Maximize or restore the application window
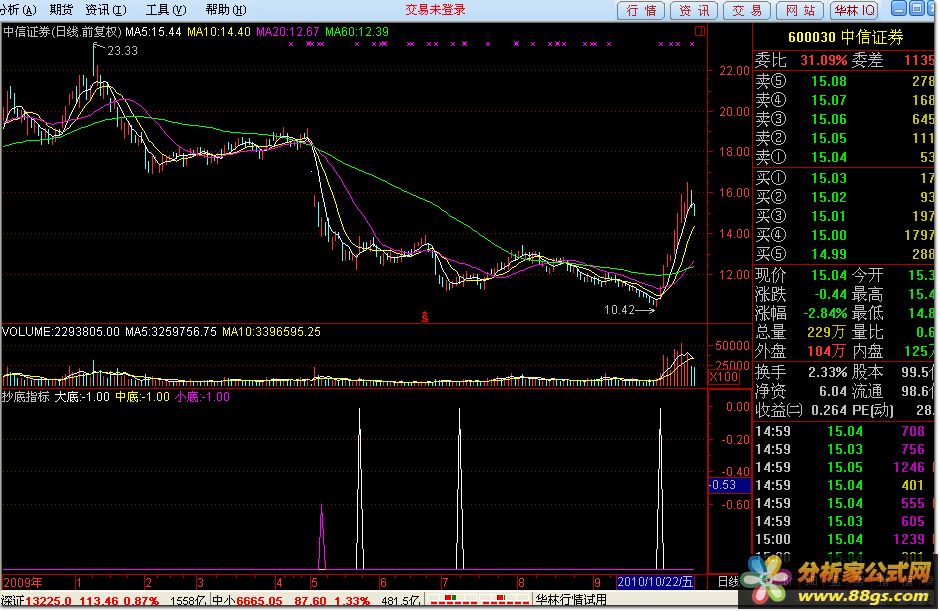 (x=917, y=8)
